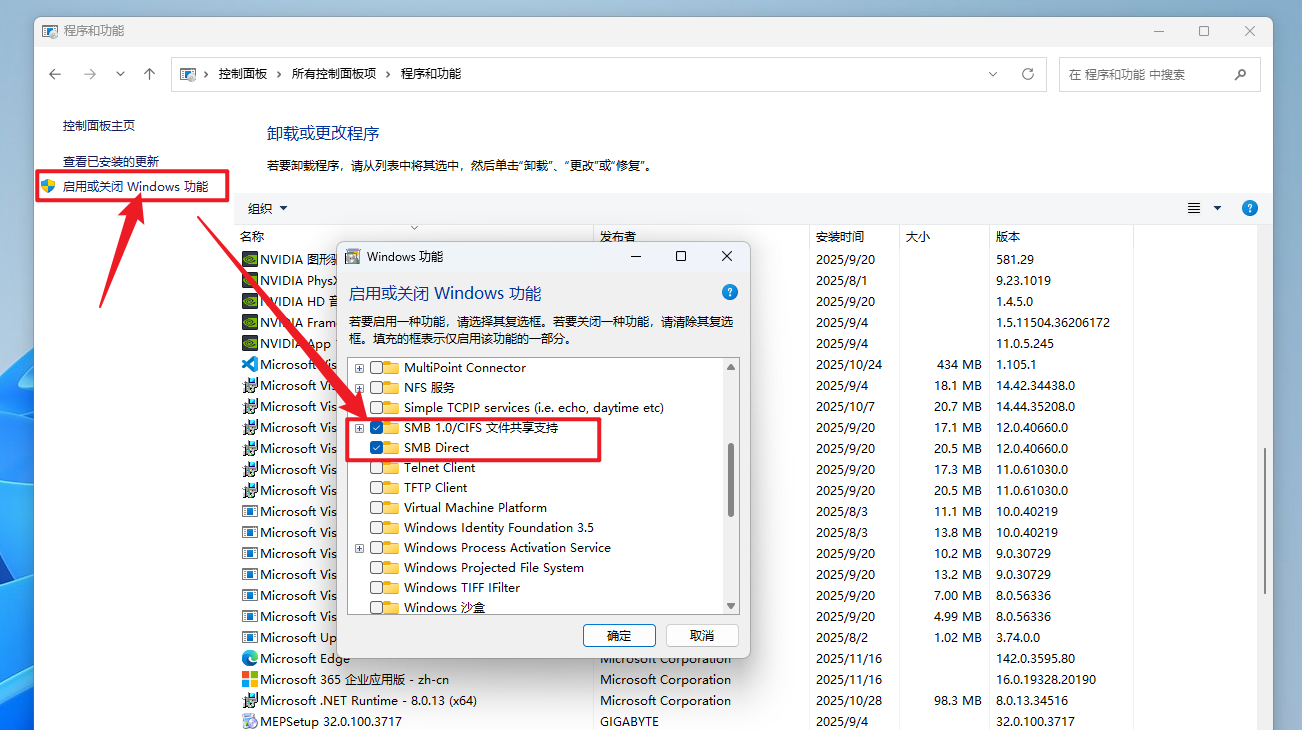
Task: Click folder icon beside Telnet Client
Action: (x=391, y=467)
